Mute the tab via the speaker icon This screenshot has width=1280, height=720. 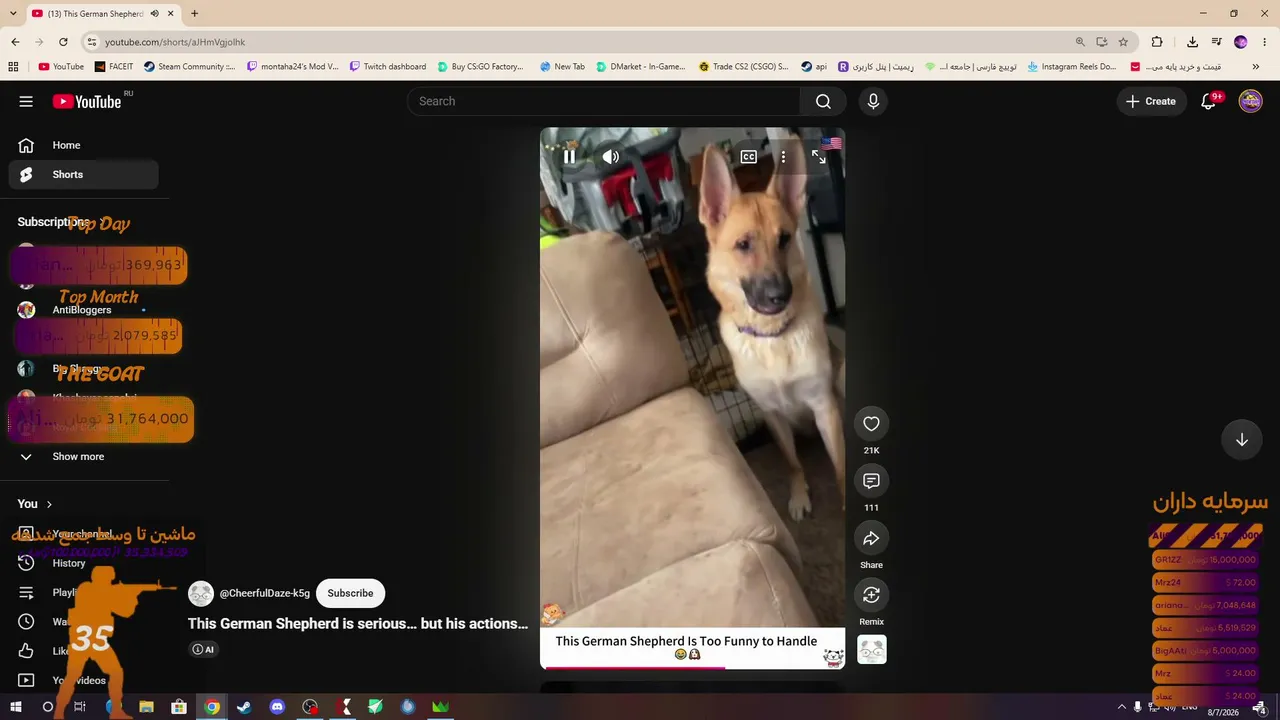(155, 14)
